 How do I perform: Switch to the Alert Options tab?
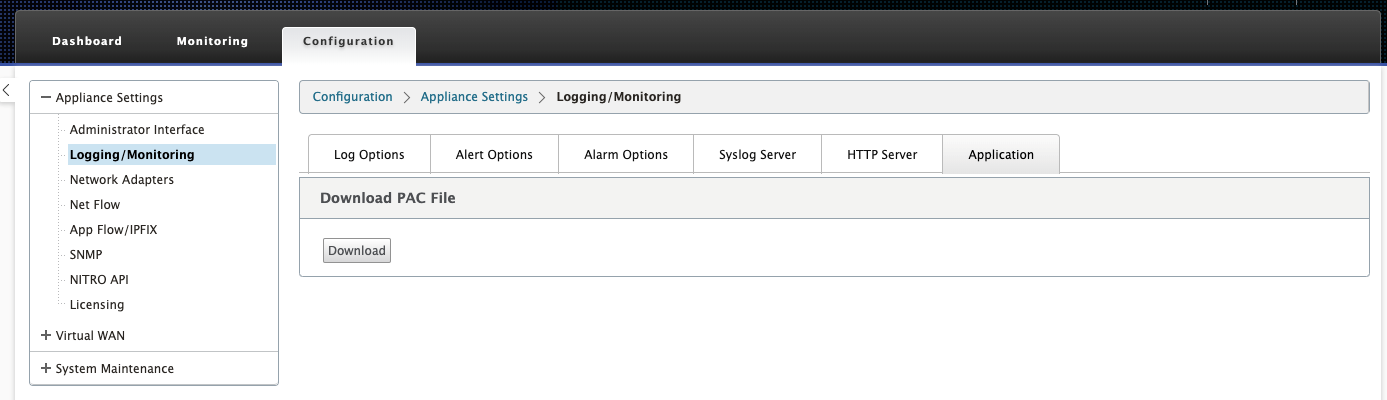pos(494,155)
